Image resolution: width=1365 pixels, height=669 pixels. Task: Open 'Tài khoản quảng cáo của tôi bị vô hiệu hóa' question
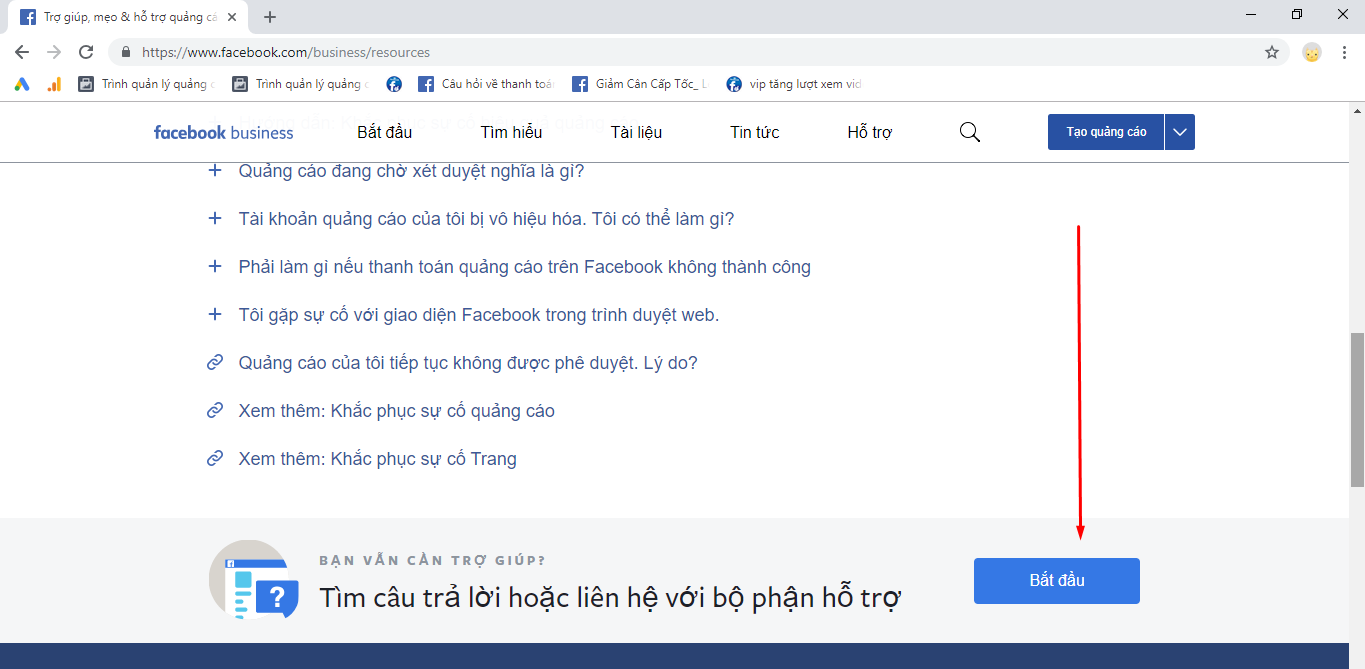(486, 219)
